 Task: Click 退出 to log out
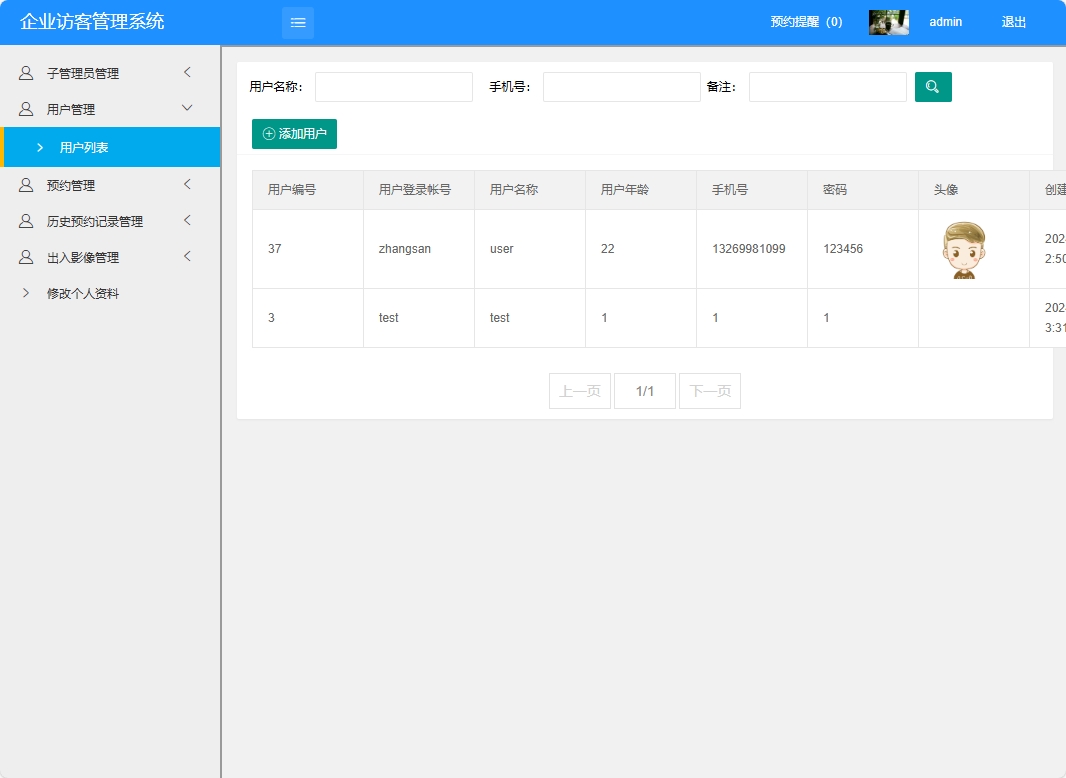click(x=1013, y=22)
